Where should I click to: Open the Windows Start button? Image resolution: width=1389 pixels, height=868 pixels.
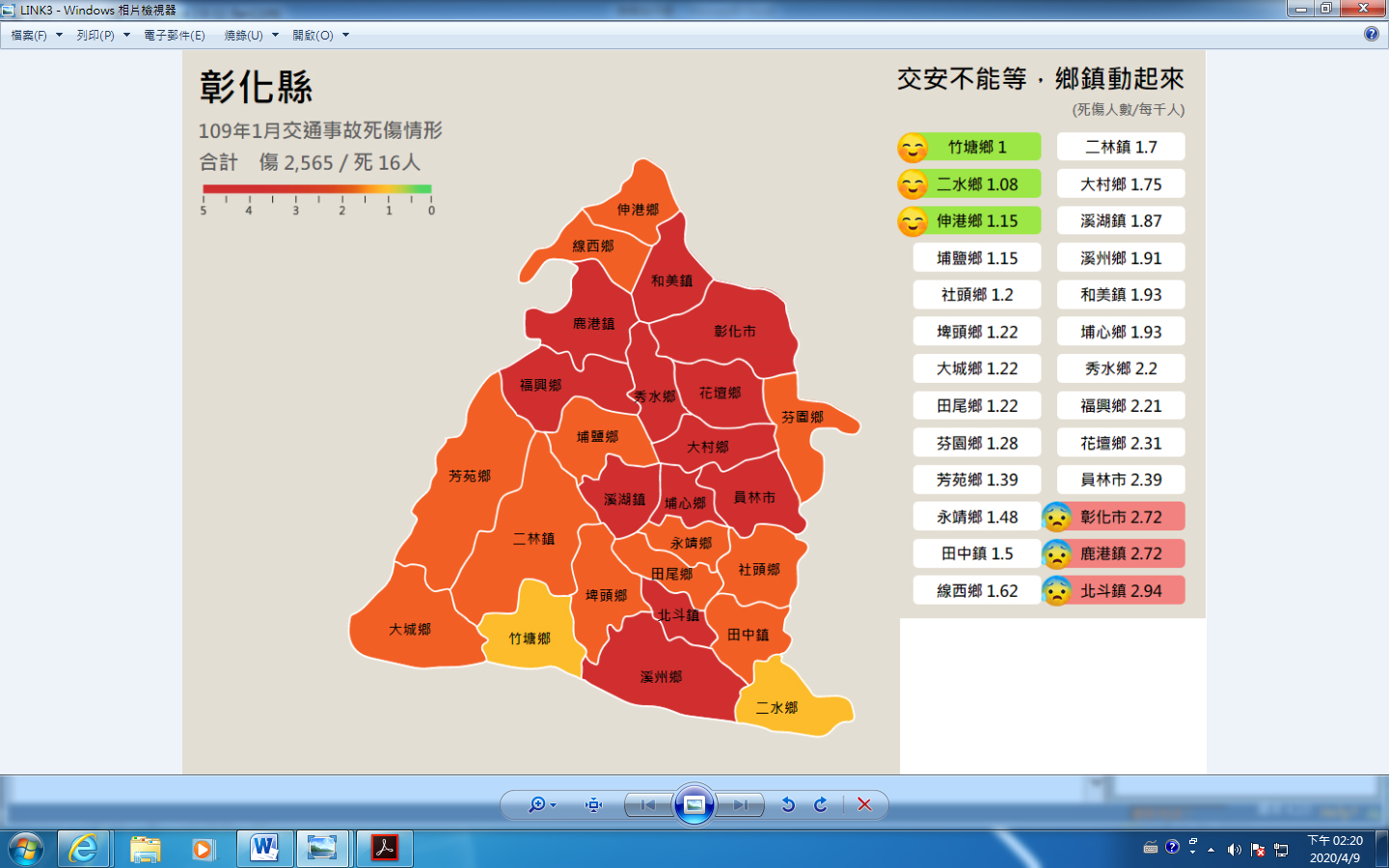(x=26, y=849)
